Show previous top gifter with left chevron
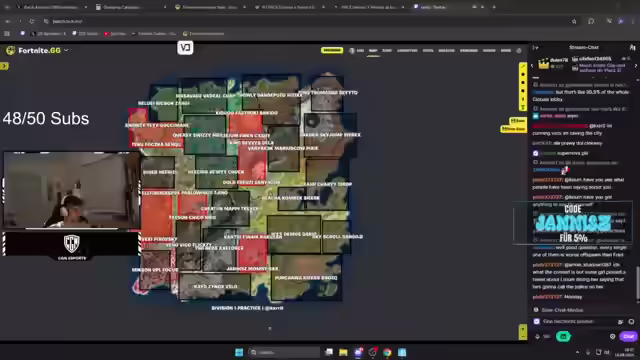The image size is (640, 360). tap(532, 65)
